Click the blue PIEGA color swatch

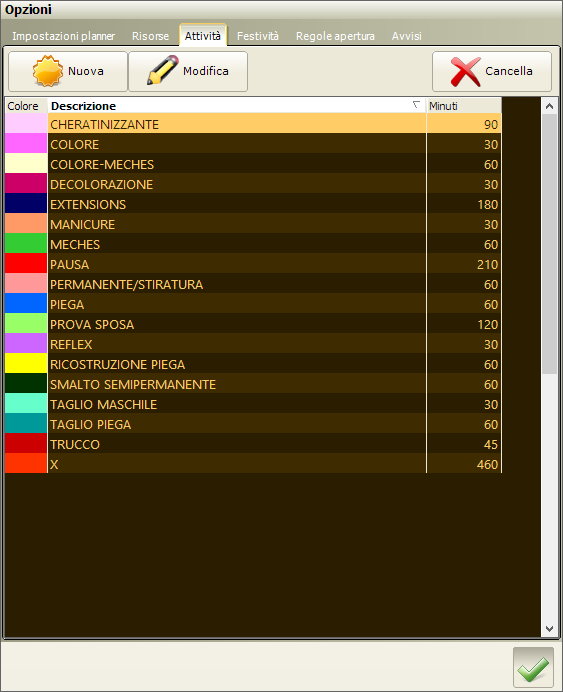26,304
